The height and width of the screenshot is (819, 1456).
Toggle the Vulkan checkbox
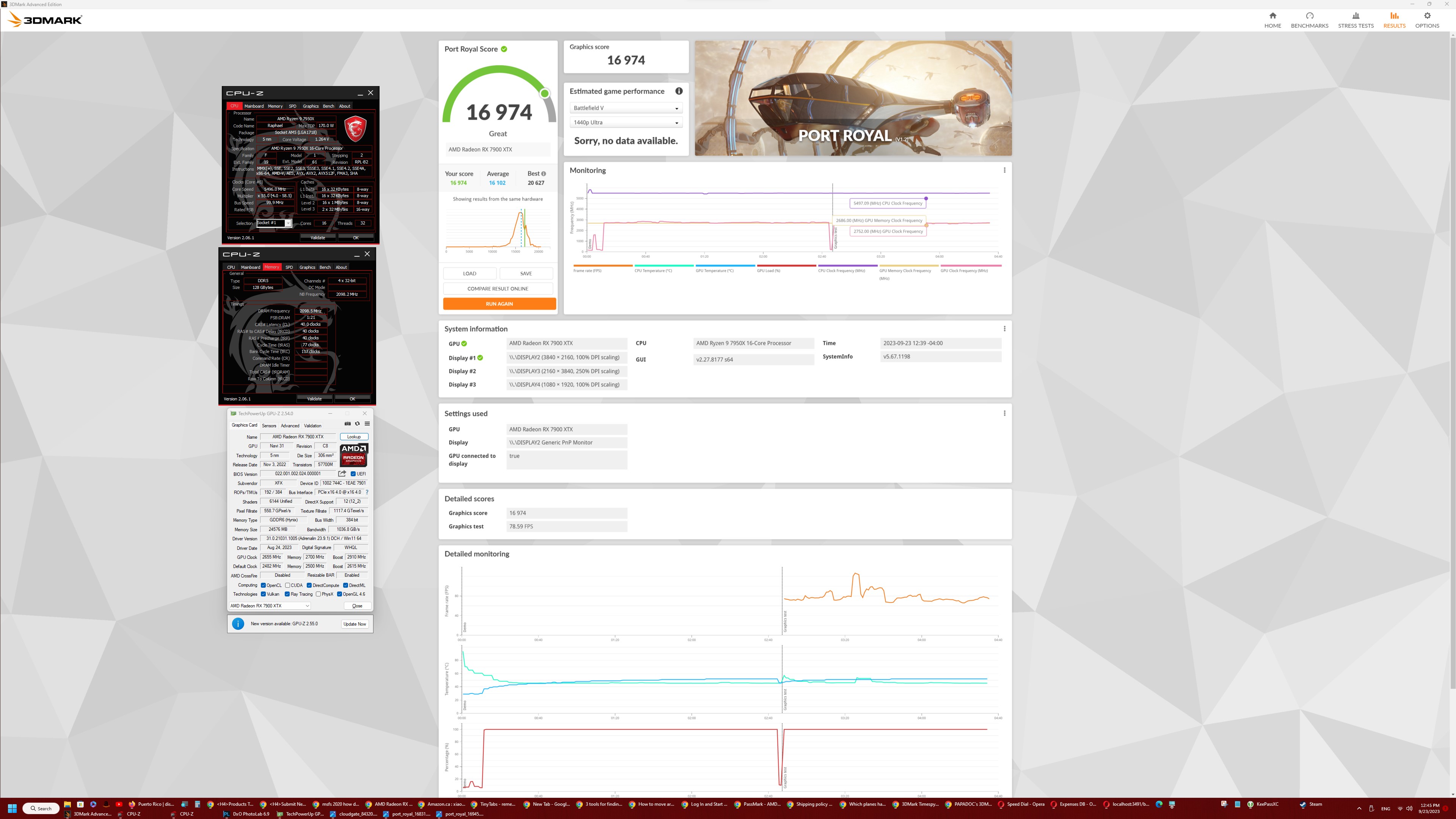point(264,594)
